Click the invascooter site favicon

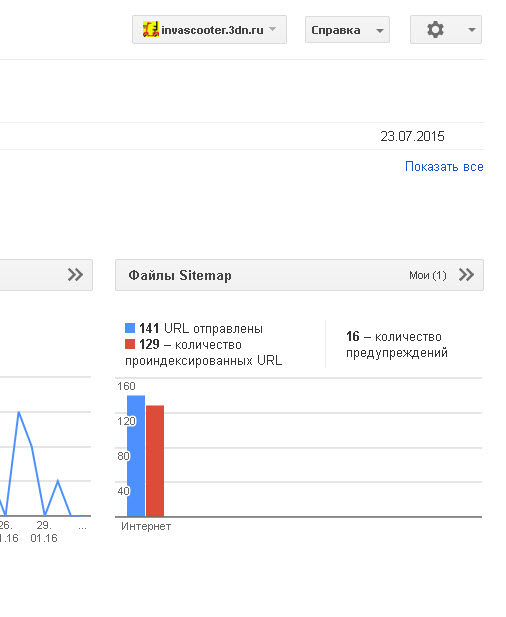150,30
